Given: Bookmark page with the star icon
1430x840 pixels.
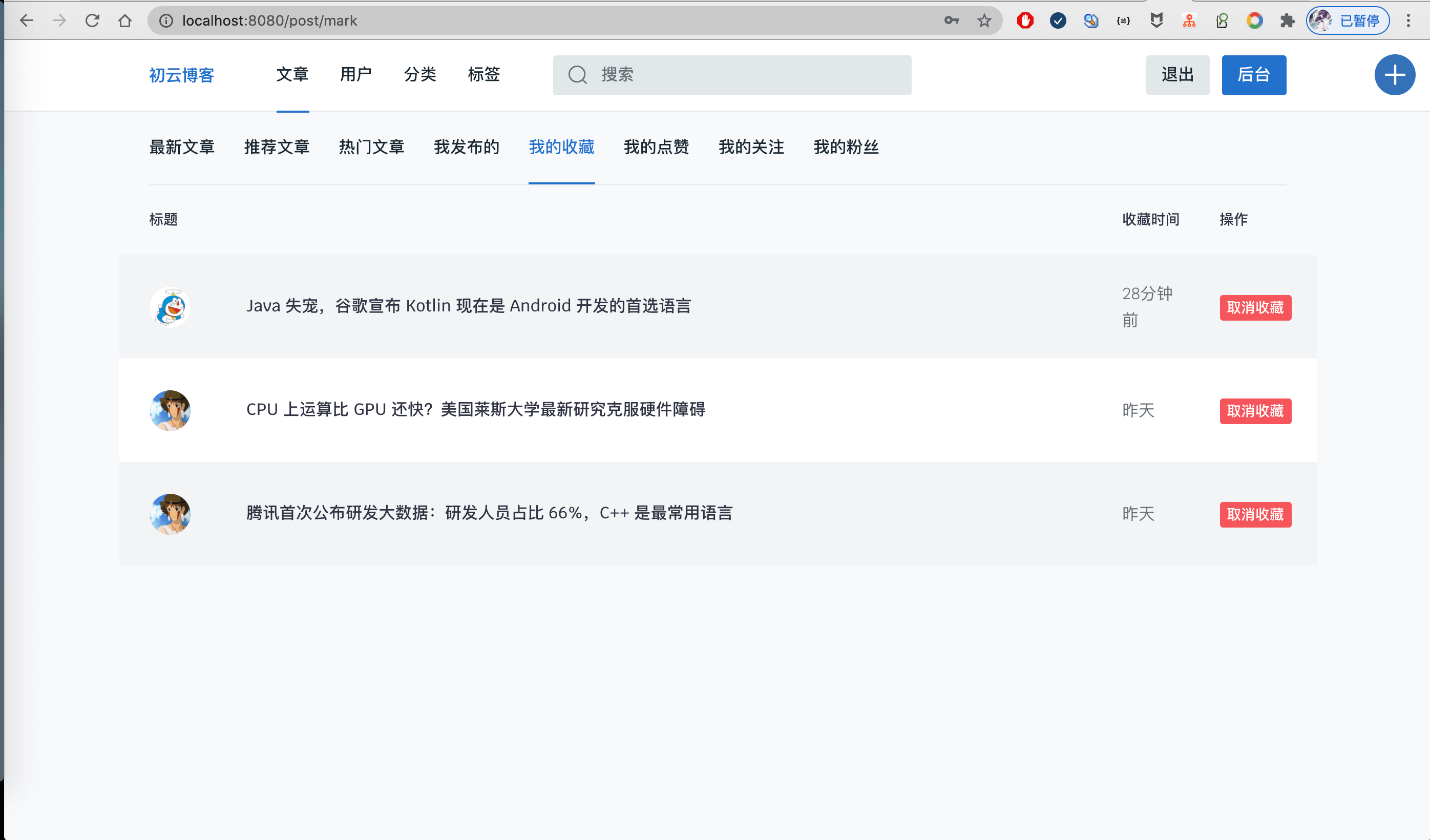Looking at the screenshot, I should pyautogui.click(x=984, y=21).
